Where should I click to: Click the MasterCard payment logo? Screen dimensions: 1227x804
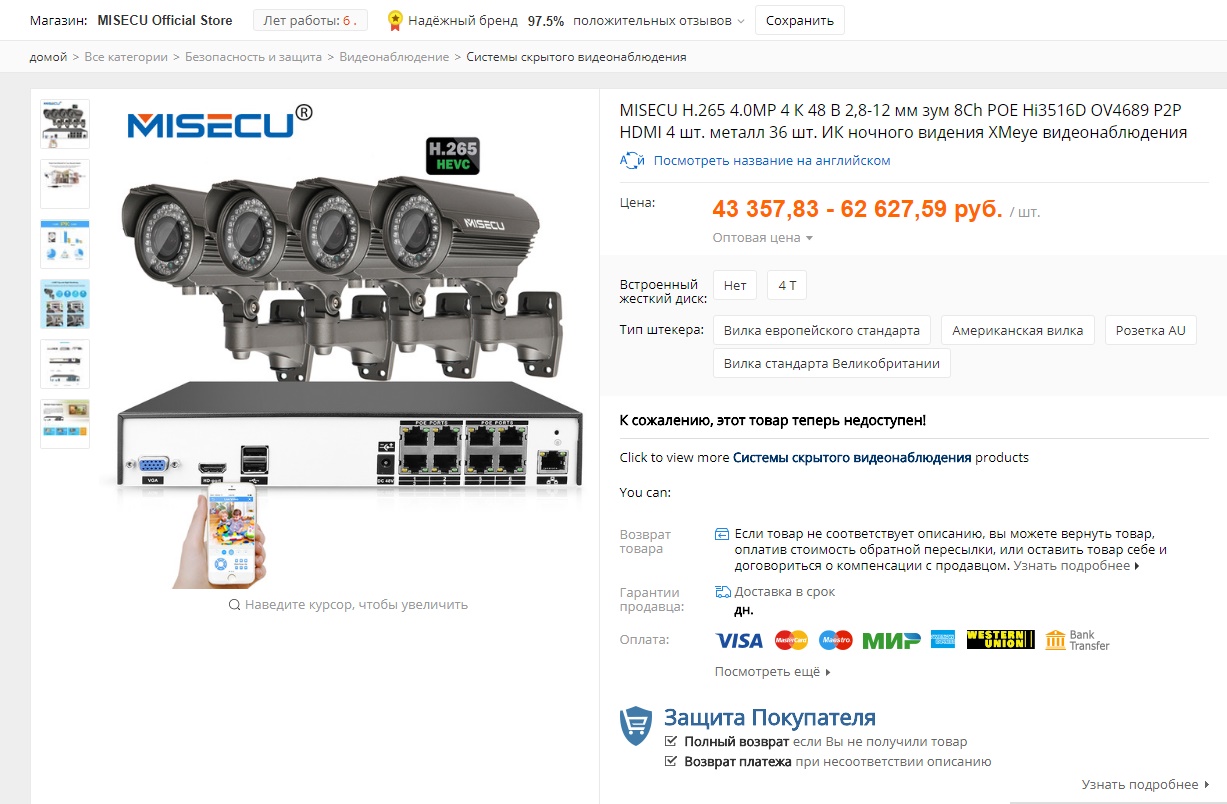click(x=791, y=640)
